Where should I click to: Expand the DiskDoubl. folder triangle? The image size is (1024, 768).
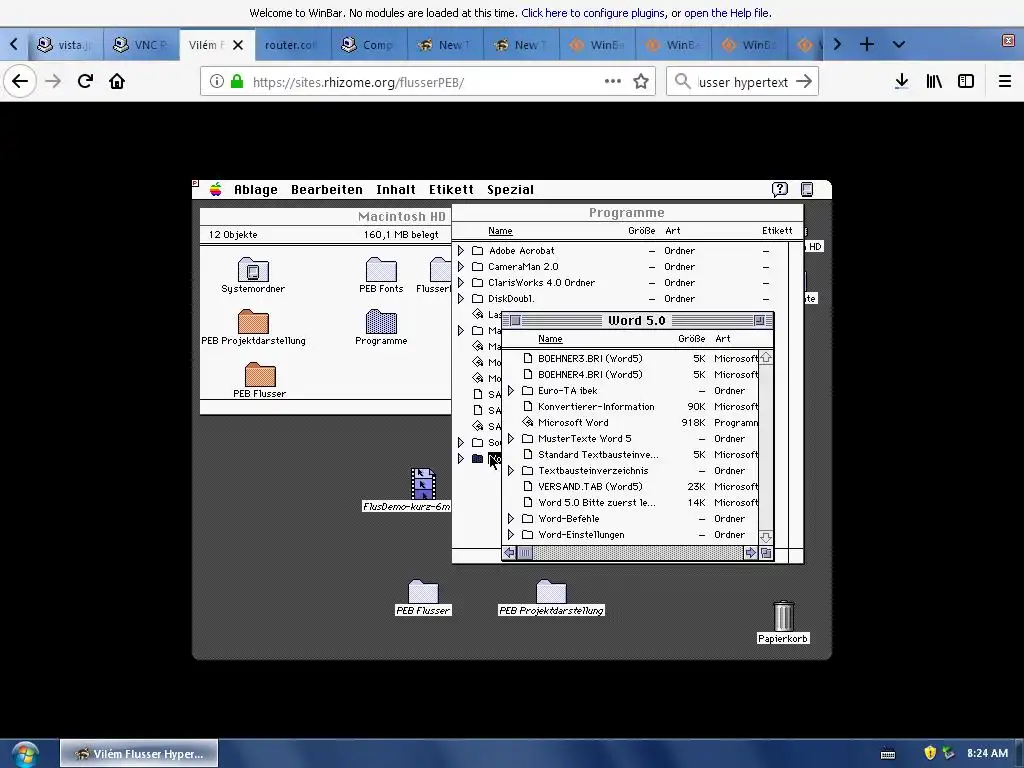pos(461,298)
